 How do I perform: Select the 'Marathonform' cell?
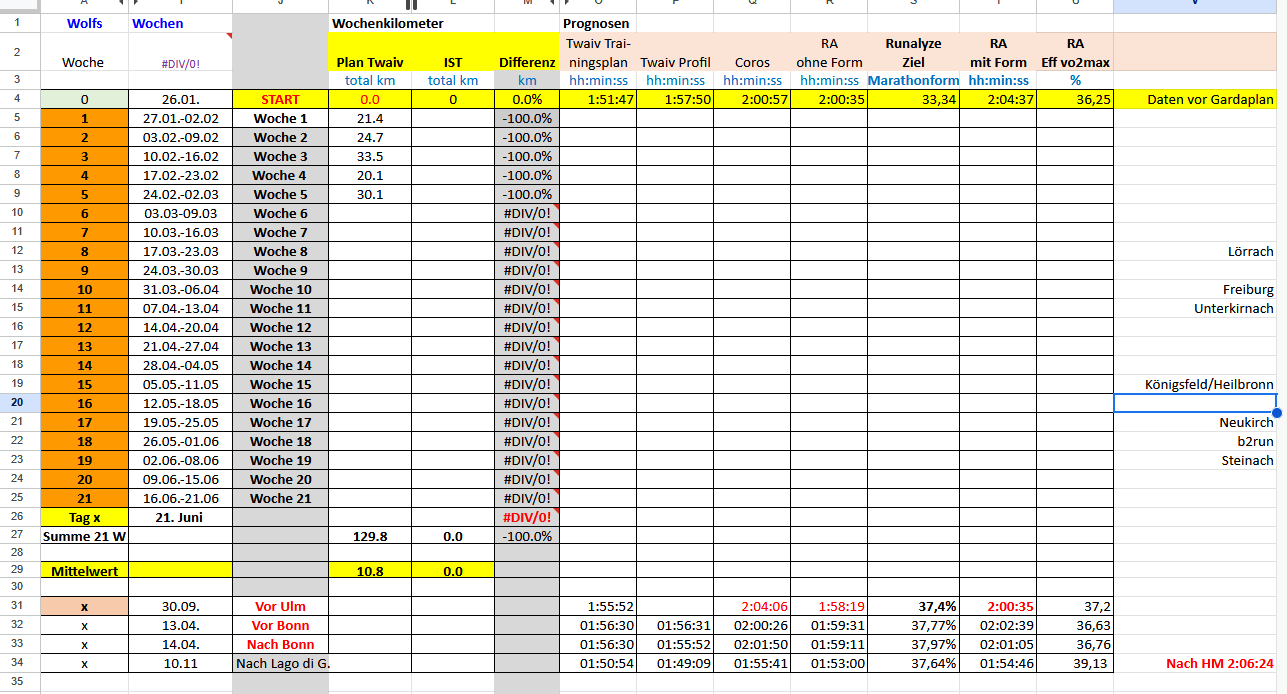click(913, 80)
